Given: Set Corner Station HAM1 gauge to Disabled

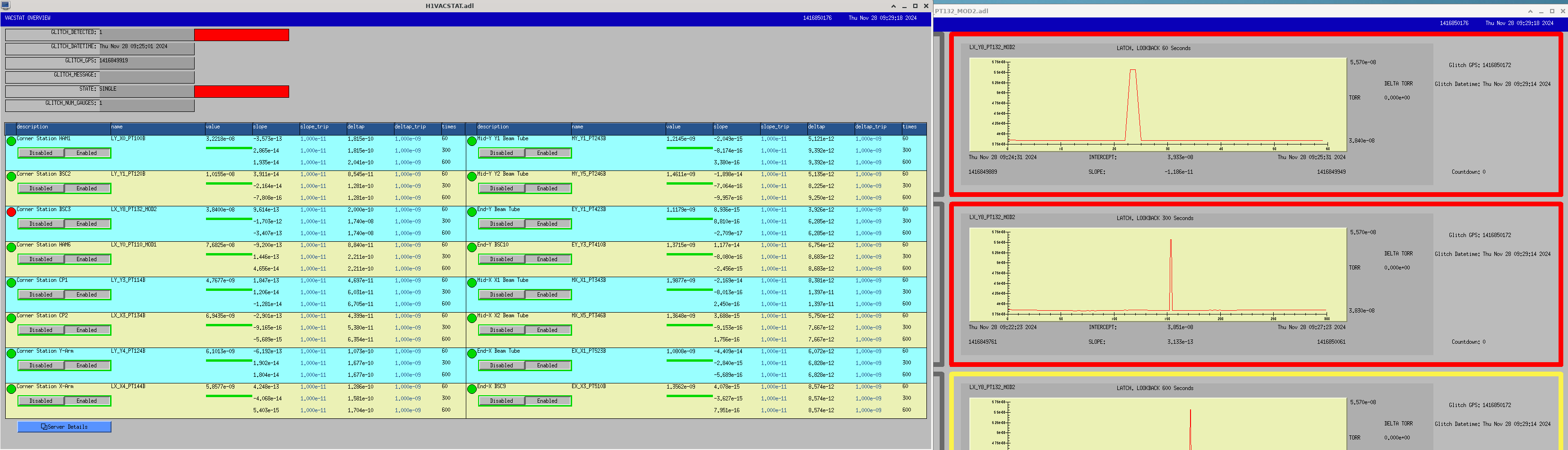Looking at the screenshot, I should click(41, 153).
